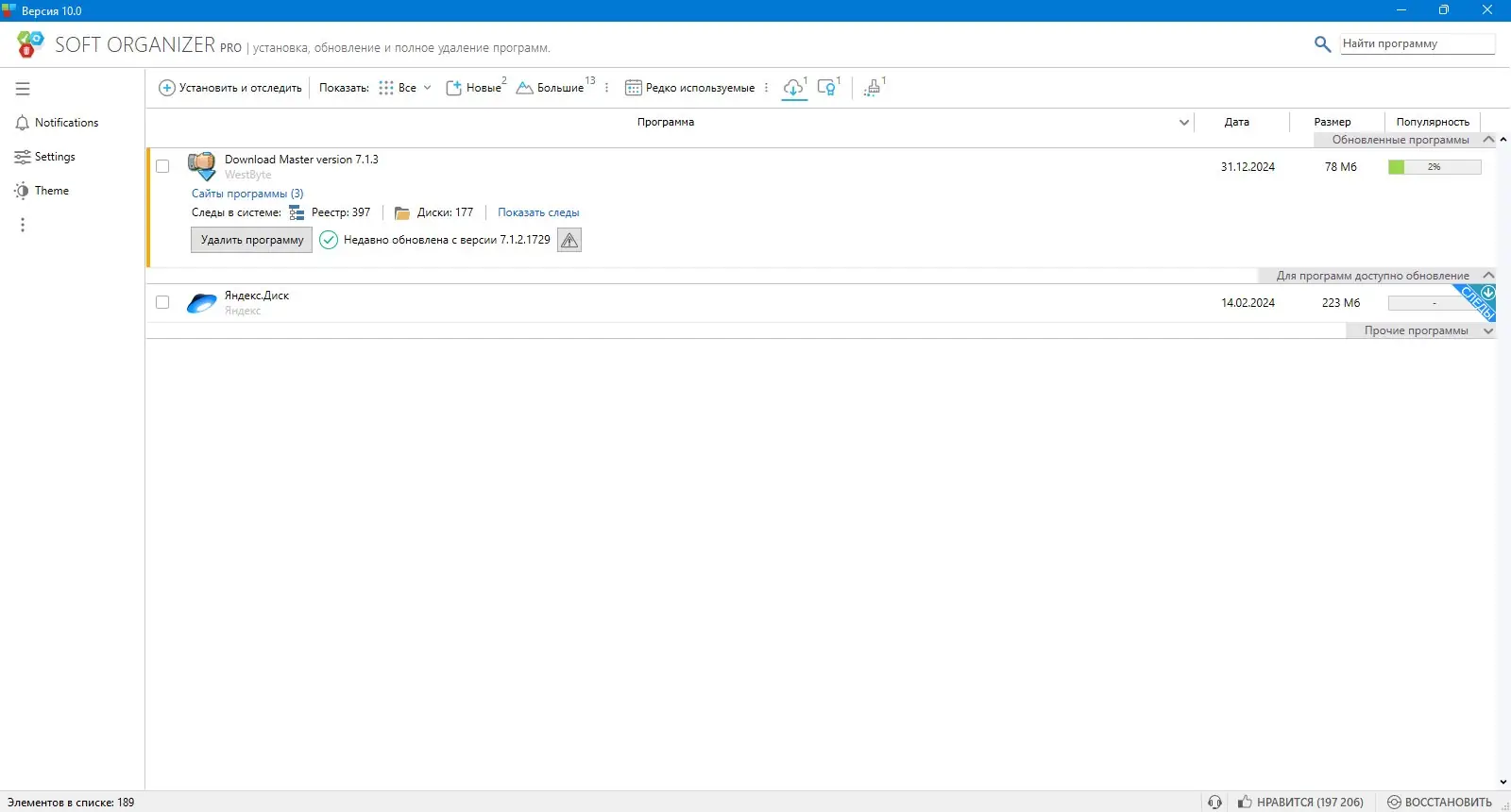Show Редко используемые programs filter
The image size is (1511, 812).
pos(690,88)
